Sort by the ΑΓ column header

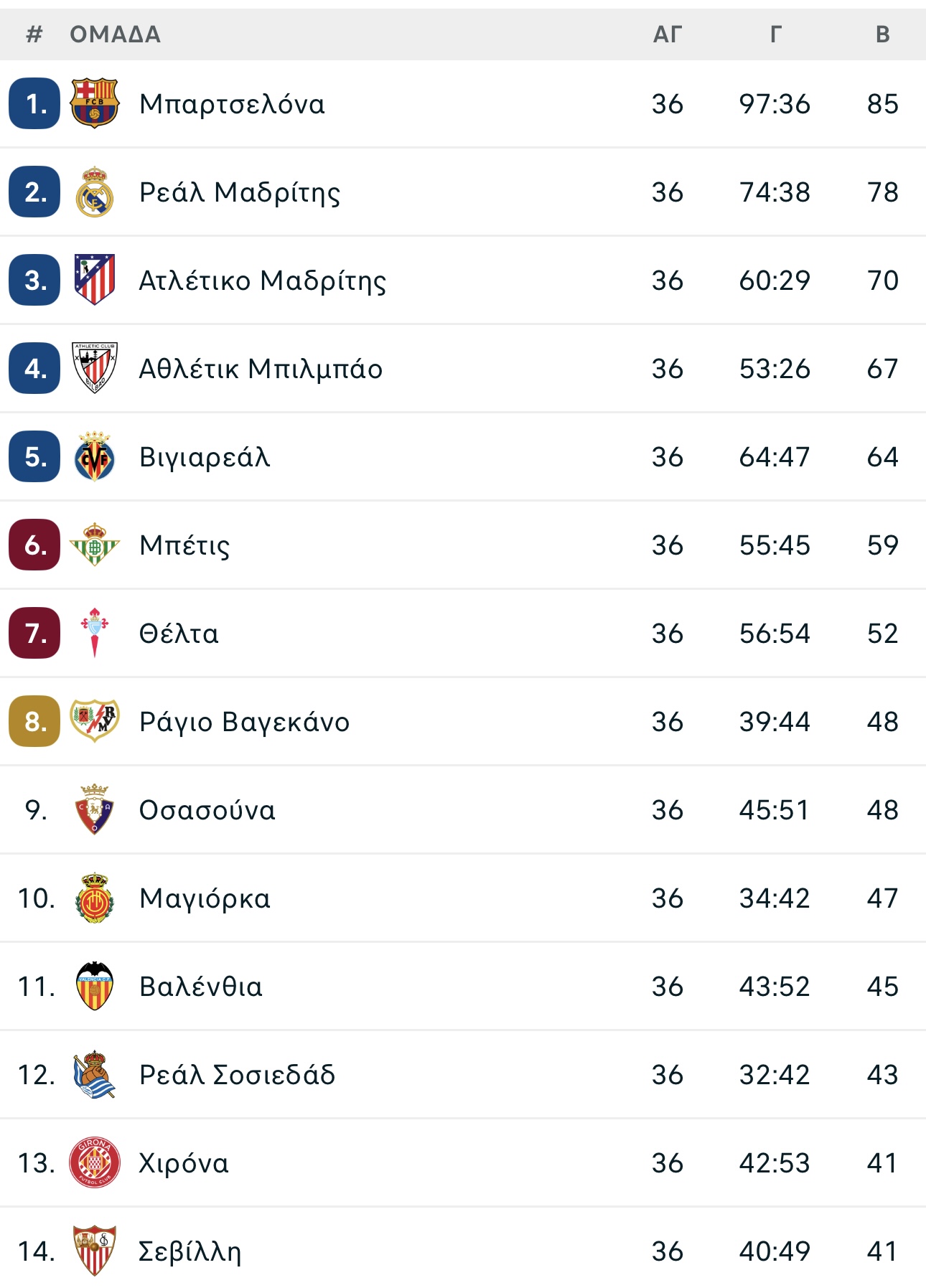click(x=667, y=34)
